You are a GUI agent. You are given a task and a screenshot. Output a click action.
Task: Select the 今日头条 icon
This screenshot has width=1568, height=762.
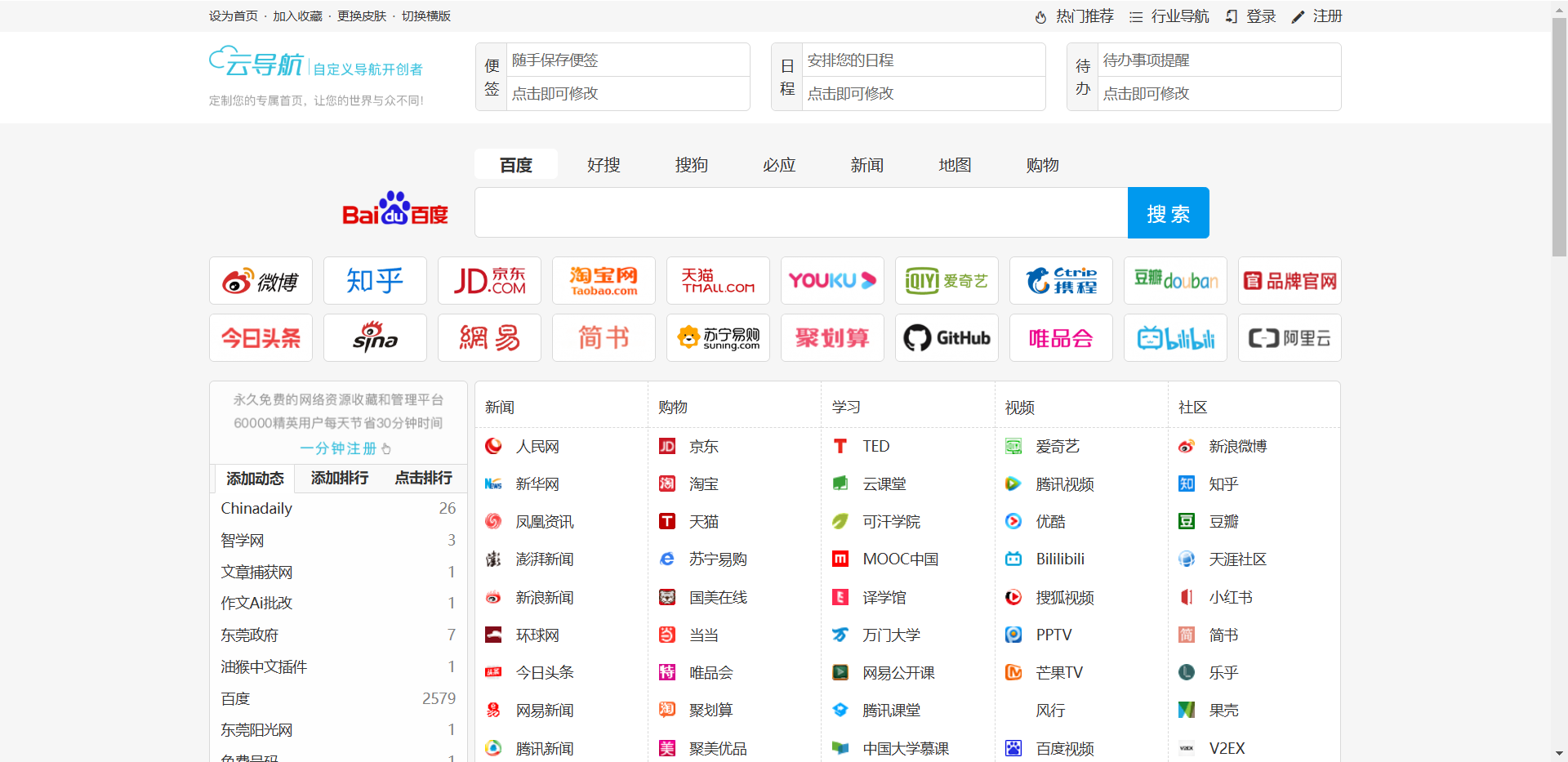click(x=260, y=337)
